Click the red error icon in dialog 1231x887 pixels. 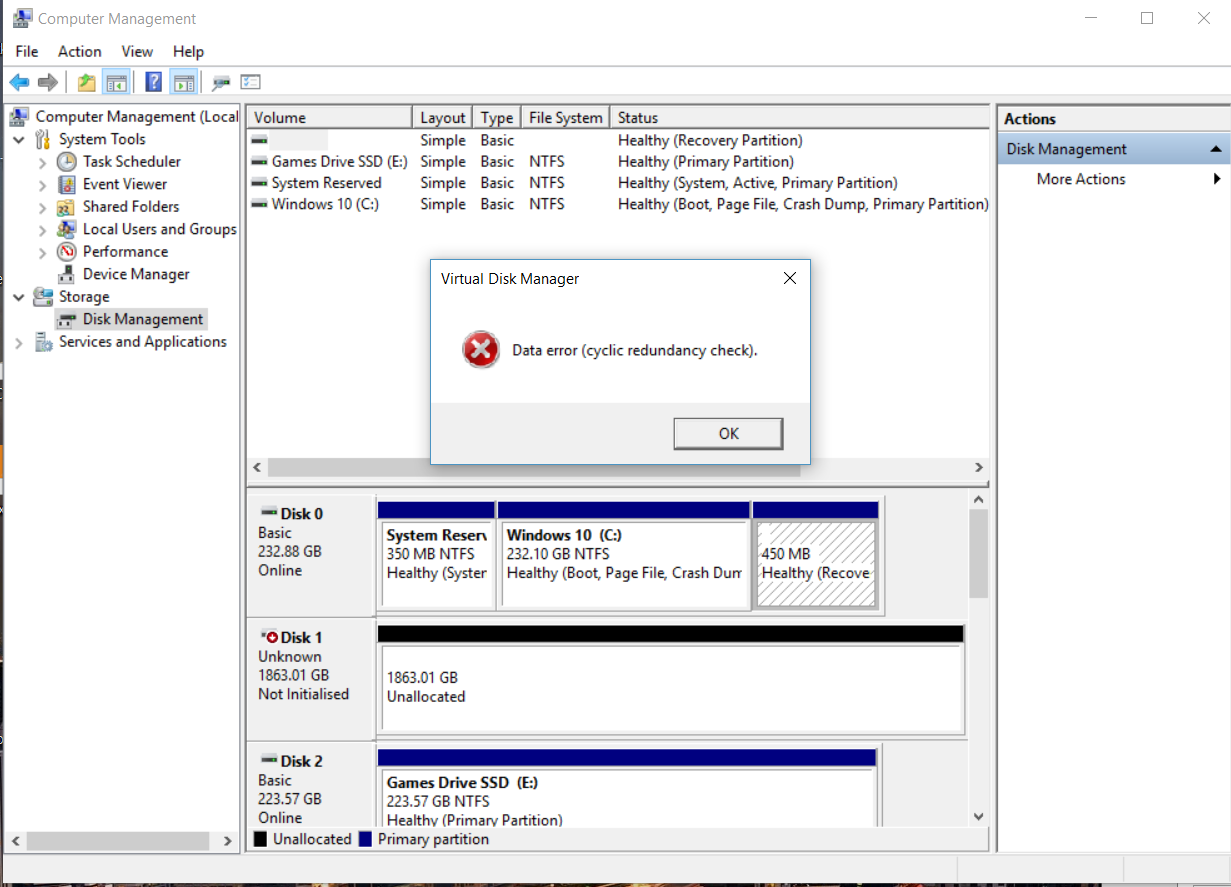pos(481,350)
